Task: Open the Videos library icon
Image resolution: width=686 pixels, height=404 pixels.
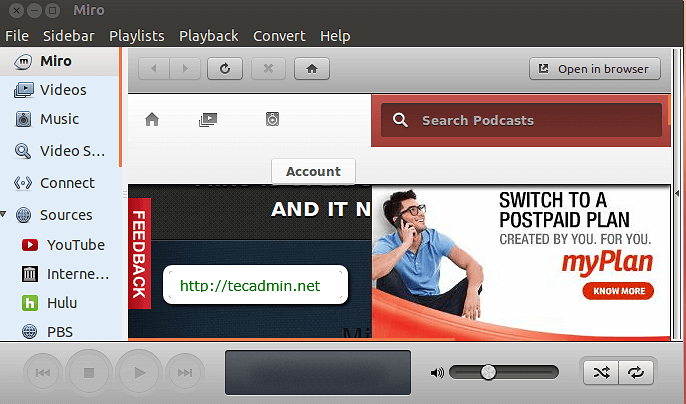Action: click(24, 90)
